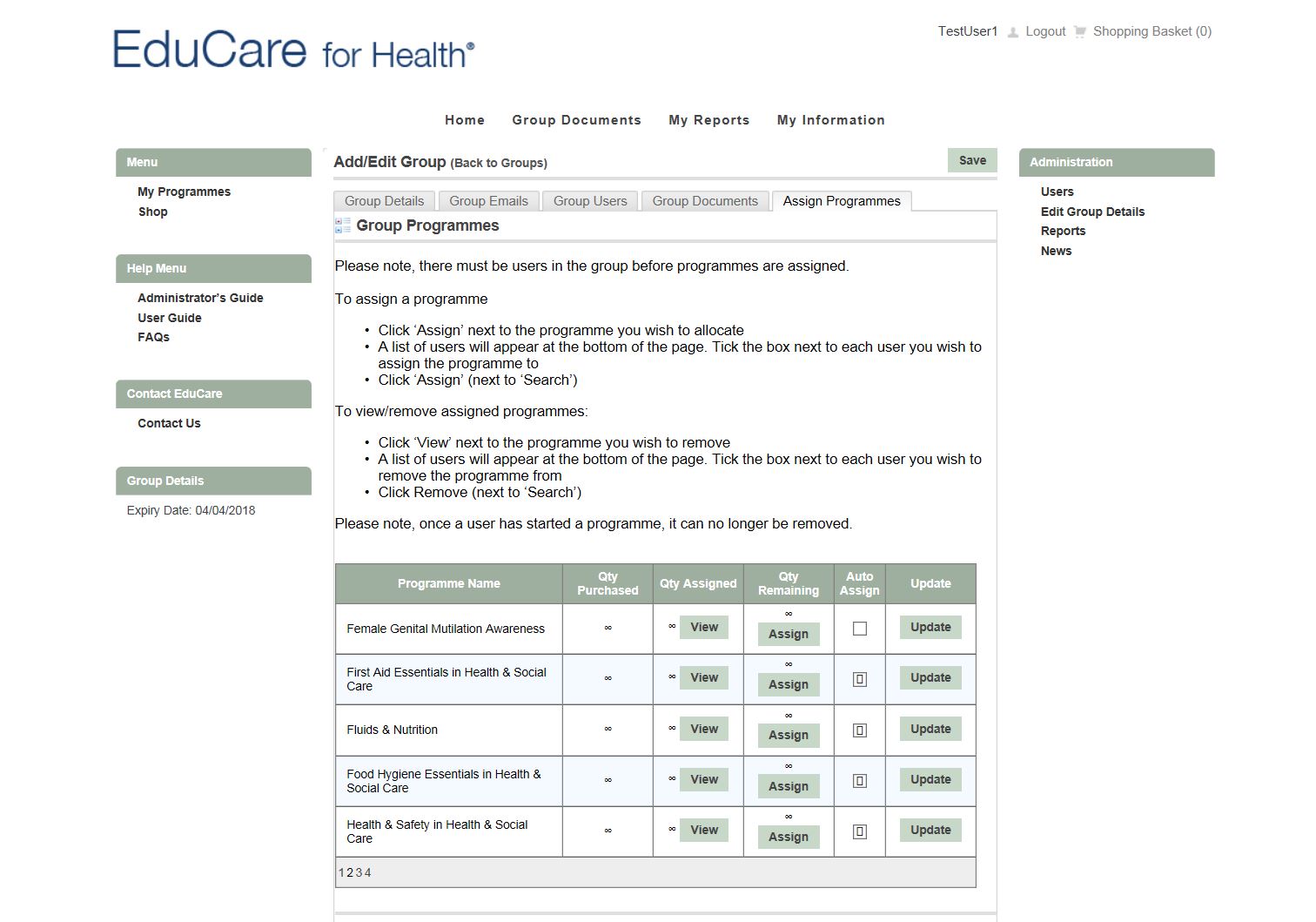Toggle Auto Assign for First Aid Essentials
Screen dimensions: 1316x922
pyautogui.click(x=860, y=679)
